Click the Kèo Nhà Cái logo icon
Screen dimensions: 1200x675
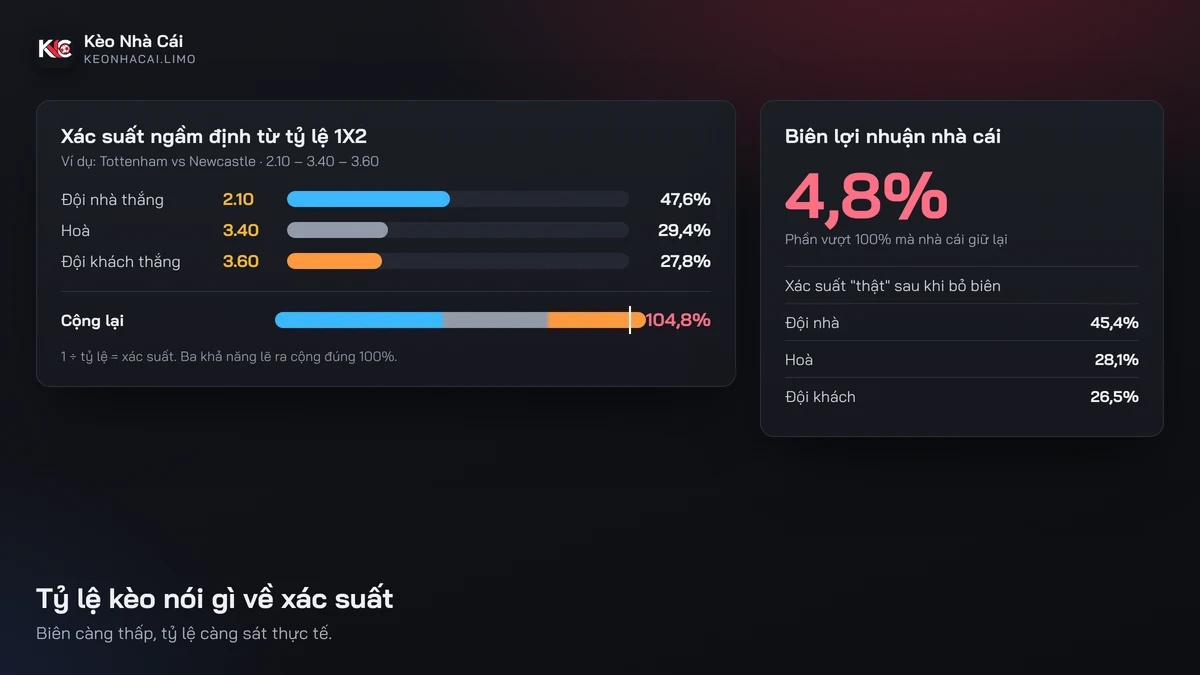(x=55, y=49)
